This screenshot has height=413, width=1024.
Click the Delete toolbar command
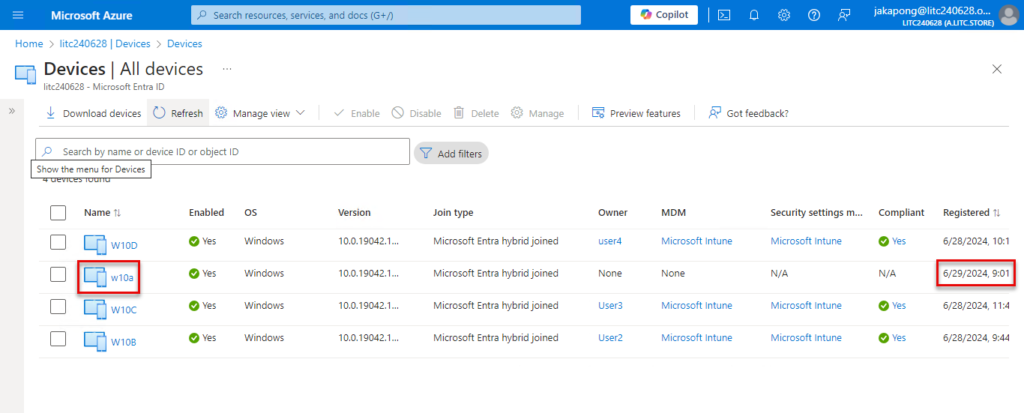pyautogui.click(x=476, y=113)
